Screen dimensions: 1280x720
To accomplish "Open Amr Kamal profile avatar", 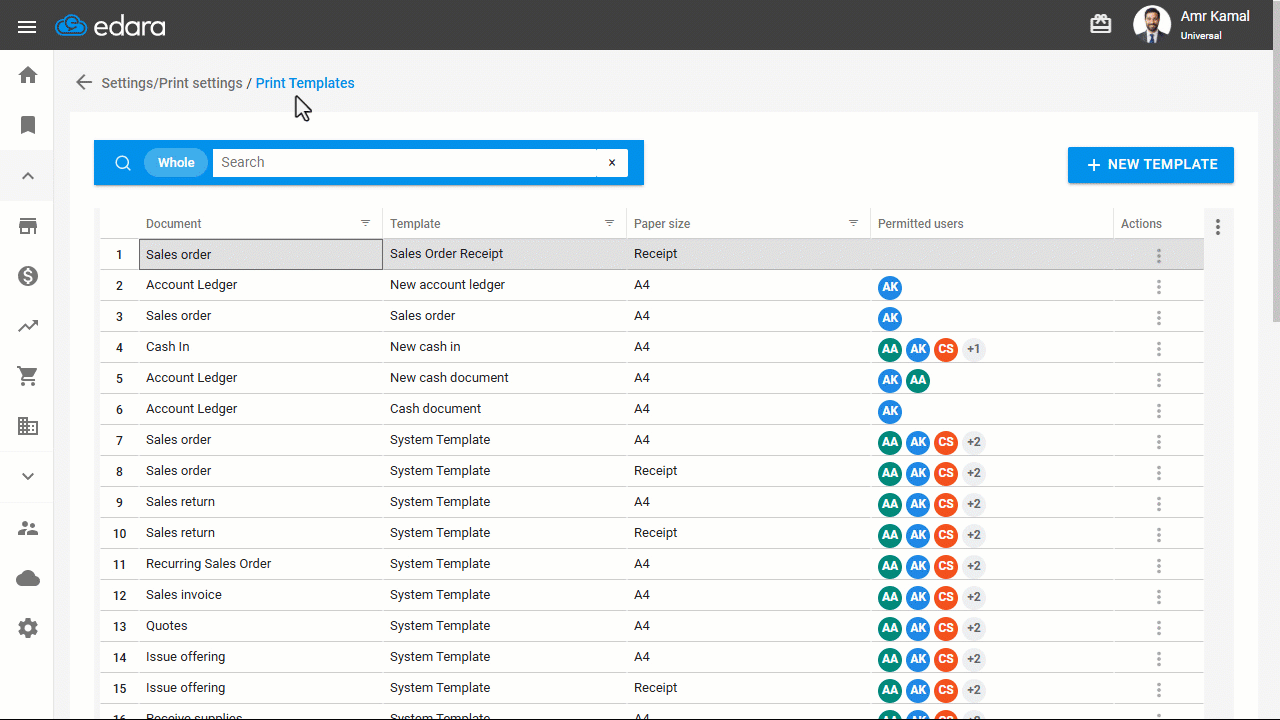I will coord(1152,25).
